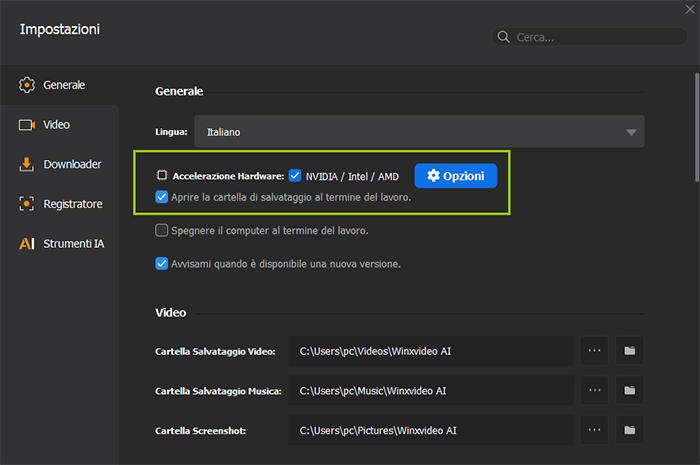Open folder for Cartella Salvataggio Musica
This screenshot has width=700, height=465.
click(x=629, y=390)
